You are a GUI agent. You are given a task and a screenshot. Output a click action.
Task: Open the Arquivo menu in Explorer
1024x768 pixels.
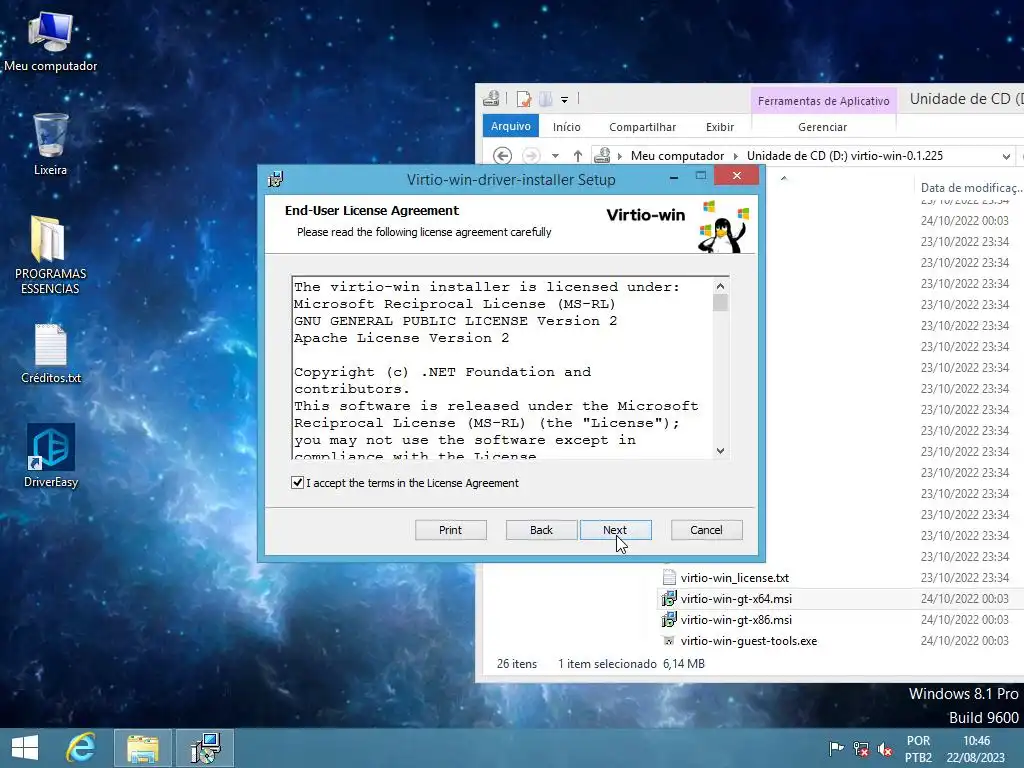[x=511, y=126]
